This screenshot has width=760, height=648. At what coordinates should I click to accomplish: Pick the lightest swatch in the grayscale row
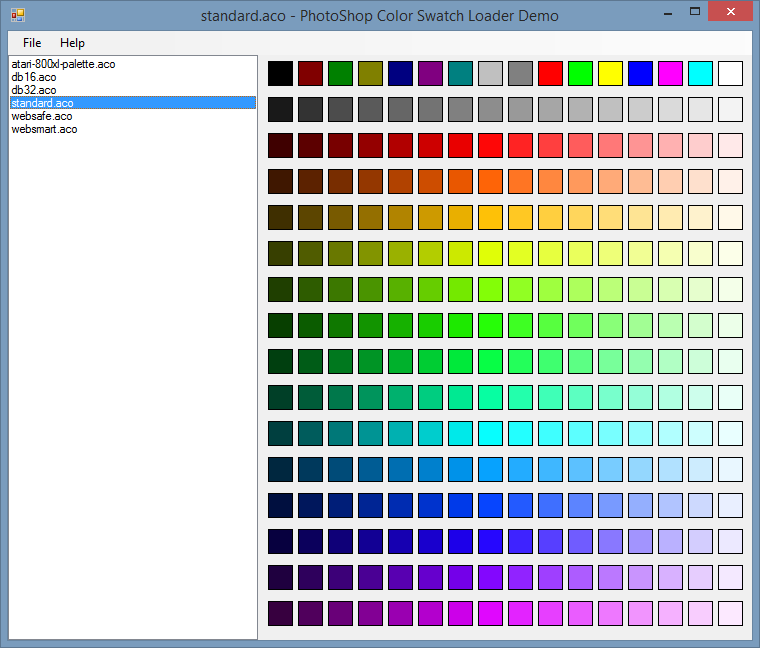tap(730, 109)
